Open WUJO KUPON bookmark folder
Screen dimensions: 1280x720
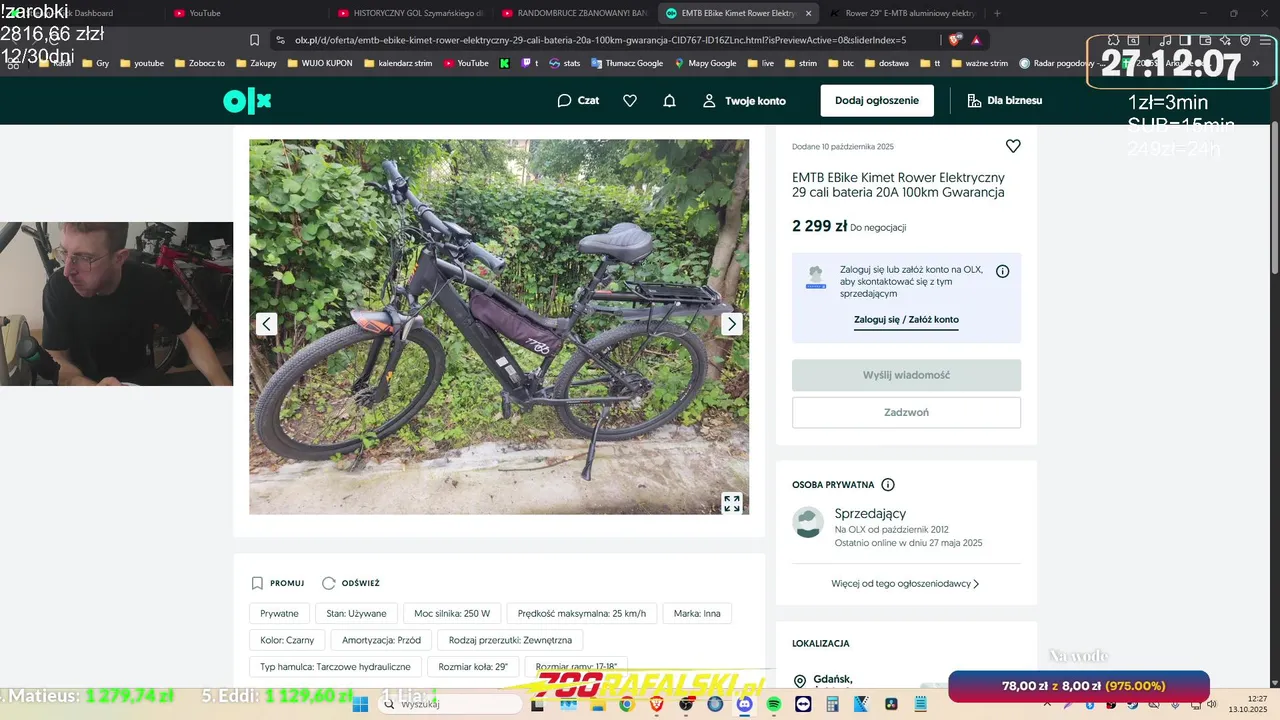tap(319, 63)
